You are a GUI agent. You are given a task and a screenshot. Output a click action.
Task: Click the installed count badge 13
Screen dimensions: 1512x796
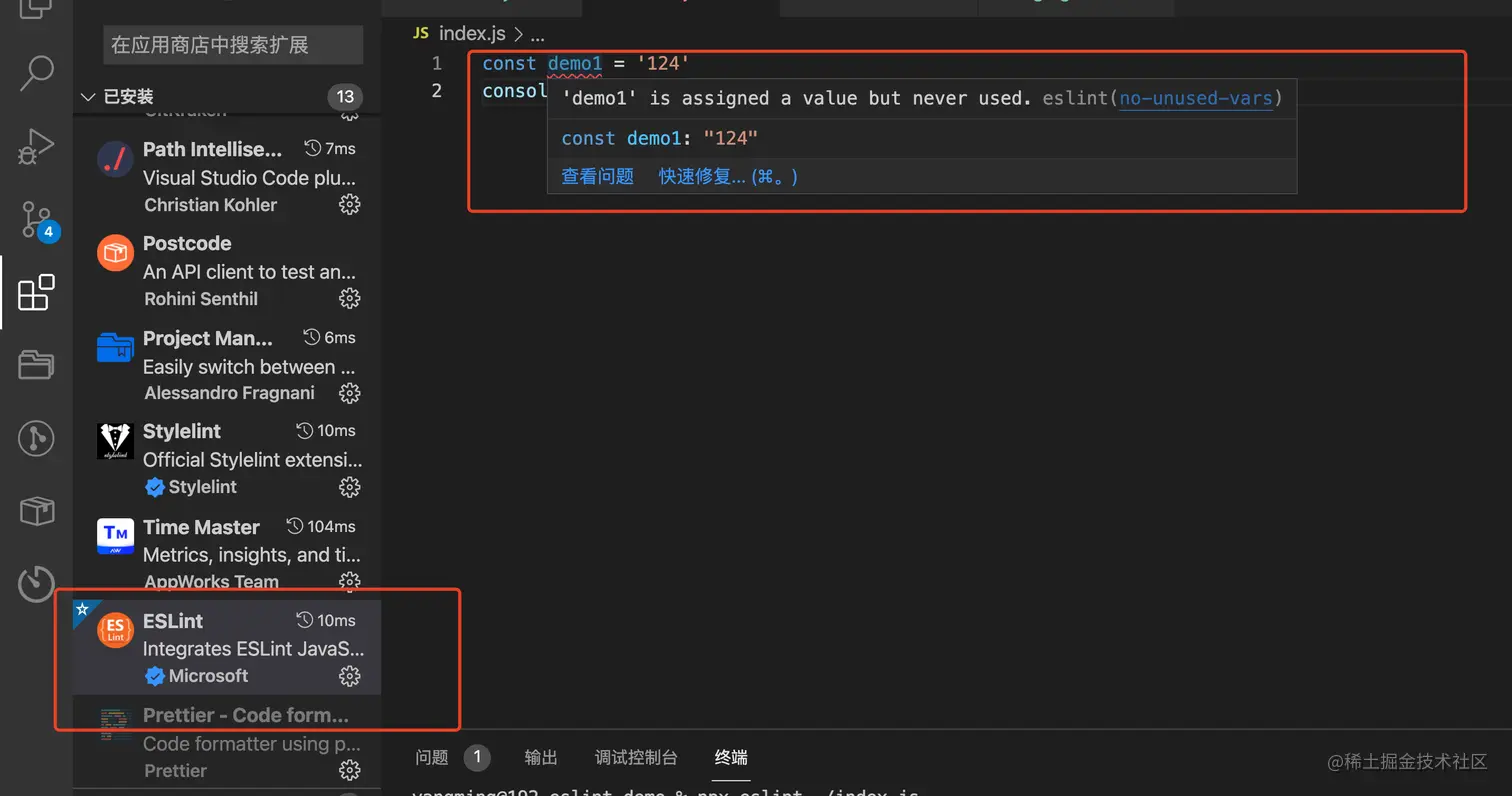pos(345,97)
